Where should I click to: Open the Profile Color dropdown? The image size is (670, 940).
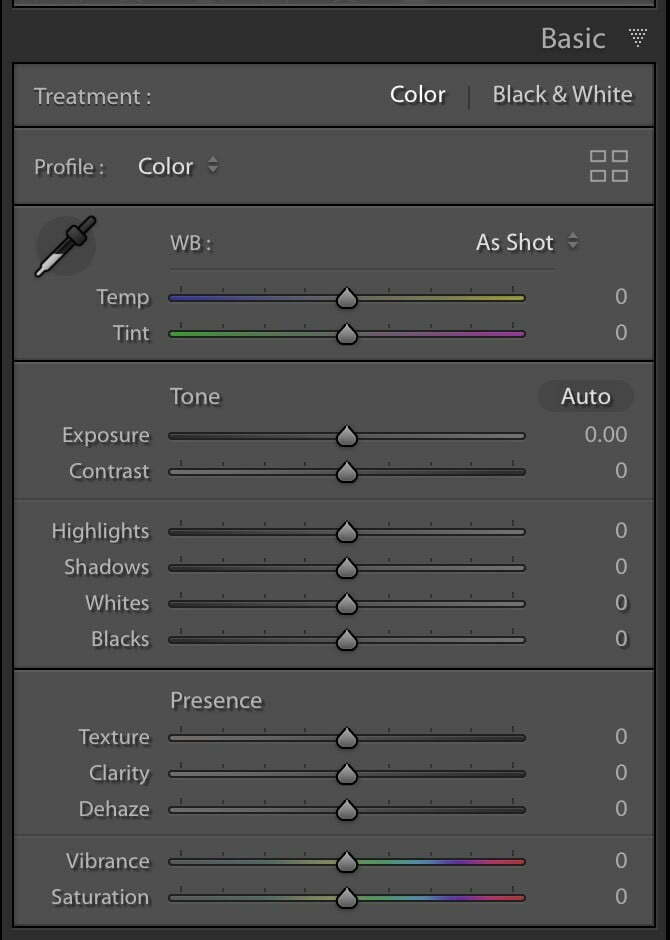click(x=178, y=166)
